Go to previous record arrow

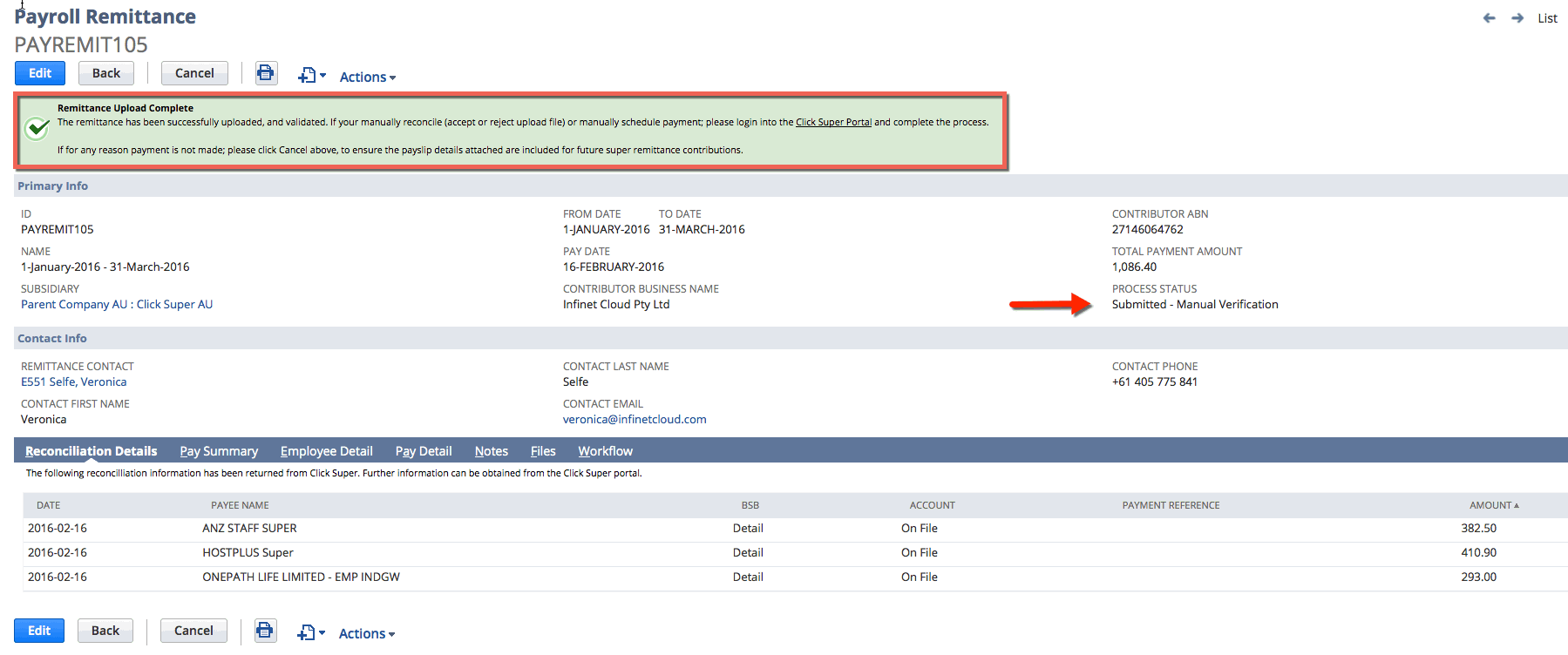(x=1489, y=18)
